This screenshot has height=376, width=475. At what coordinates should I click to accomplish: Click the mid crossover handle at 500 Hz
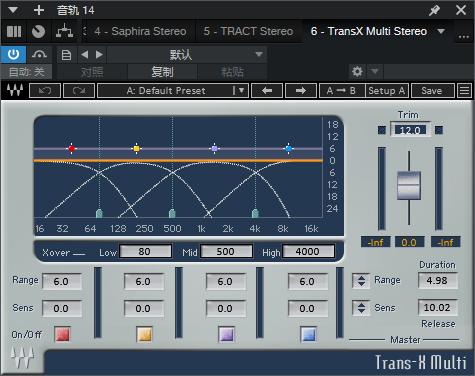172,213
